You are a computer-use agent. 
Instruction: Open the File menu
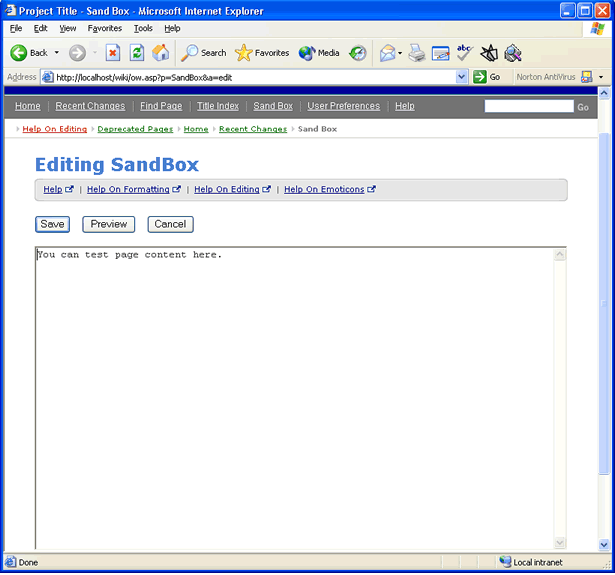pyautogui.click(x=16, y=28)
